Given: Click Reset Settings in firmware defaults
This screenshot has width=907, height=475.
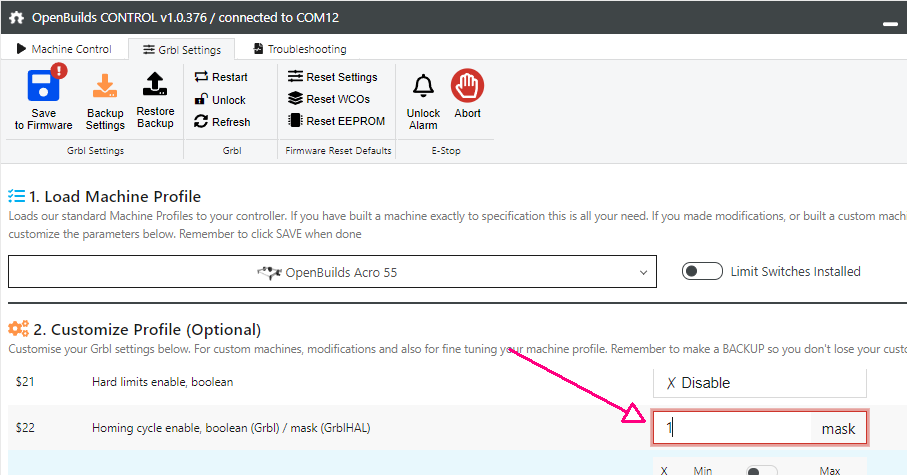Looking at the screenshot, I should coord(332,77).
